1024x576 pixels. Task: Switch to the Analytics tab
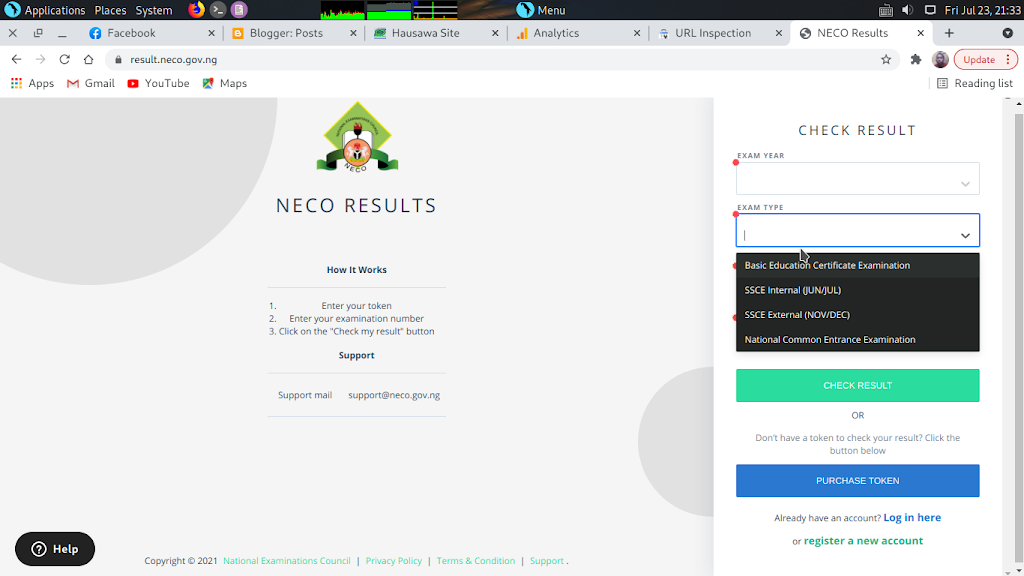[576, 33]
